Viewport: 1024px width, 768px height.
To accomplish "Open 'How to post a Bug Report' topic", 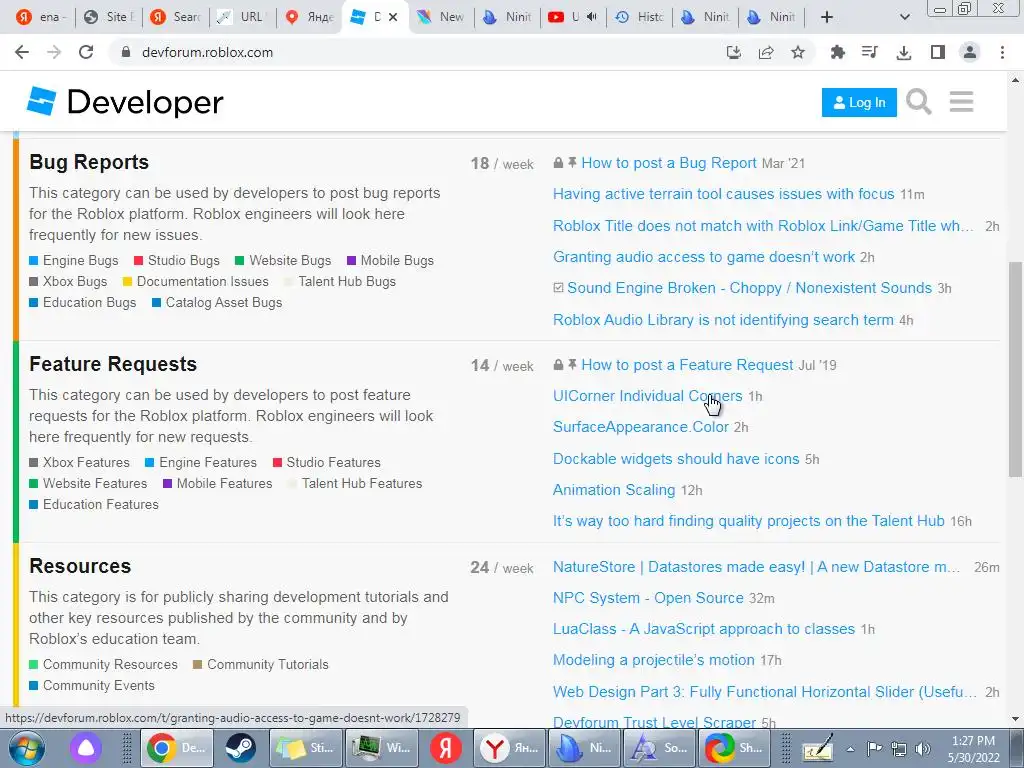I will pos(669,163).
